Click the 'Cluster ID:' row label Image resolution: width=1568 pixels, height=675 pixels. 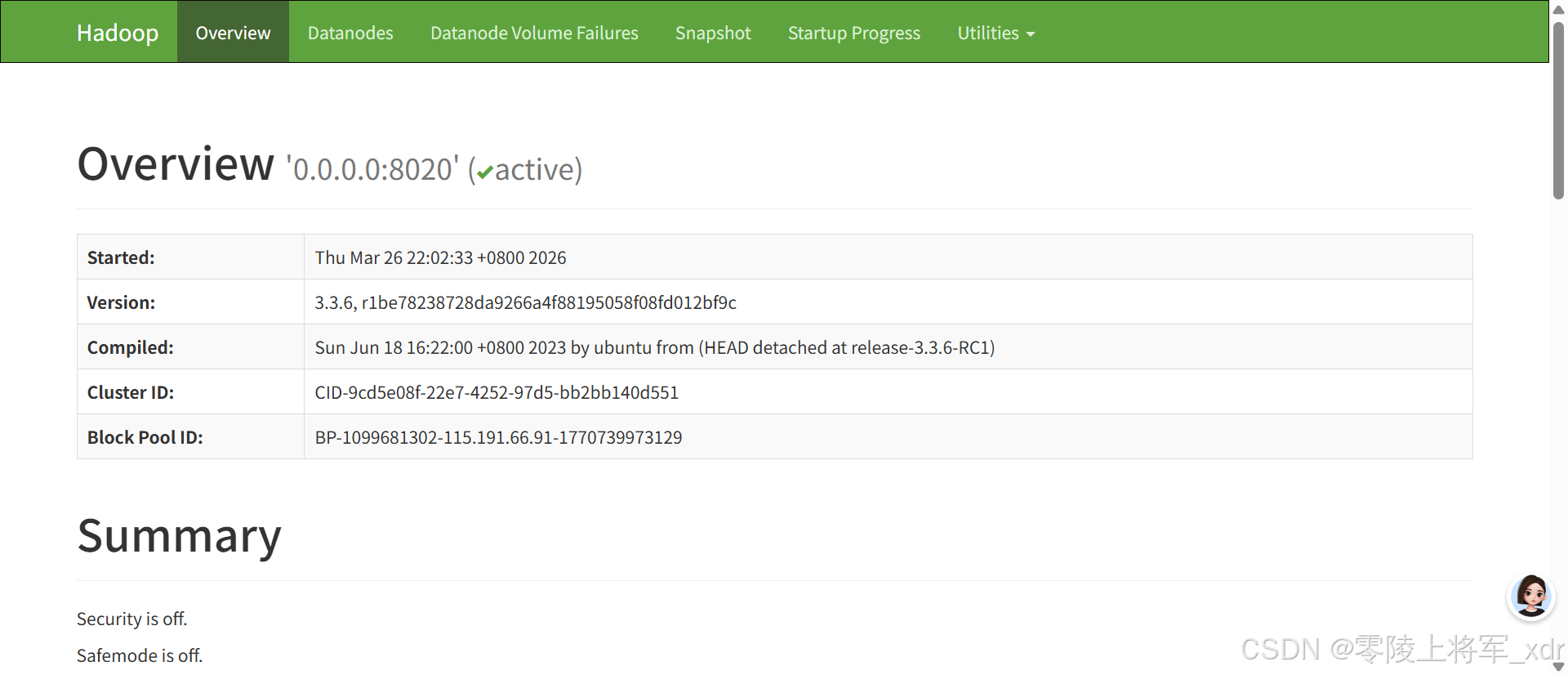[130, 392]
